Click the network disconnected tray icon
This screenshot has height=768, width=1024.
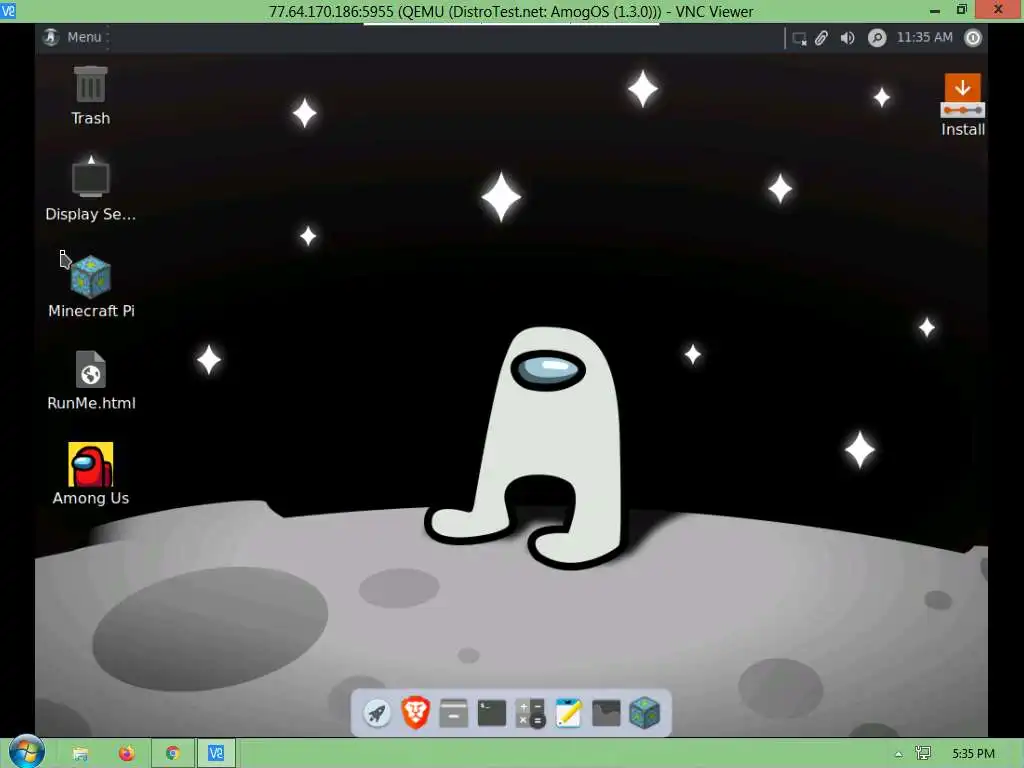click(x=799, y=38)
